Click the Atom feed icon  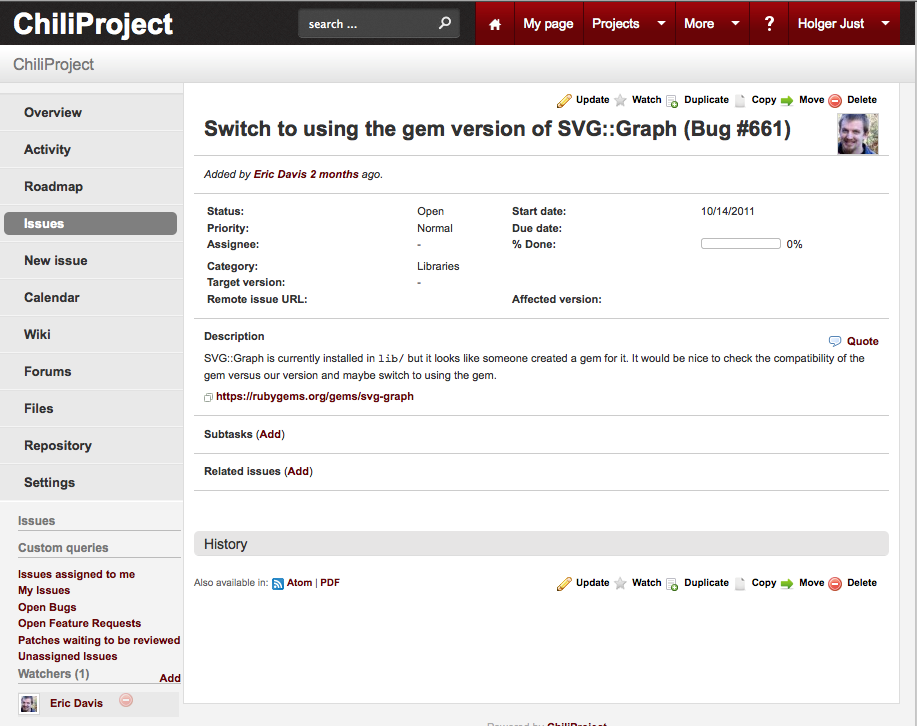[278, 584]
